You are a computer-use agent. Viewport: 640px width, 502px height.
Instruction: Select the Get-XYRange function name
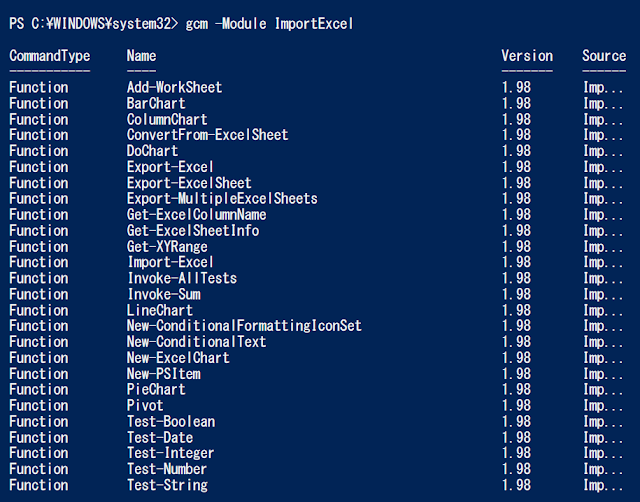[167, 247]
